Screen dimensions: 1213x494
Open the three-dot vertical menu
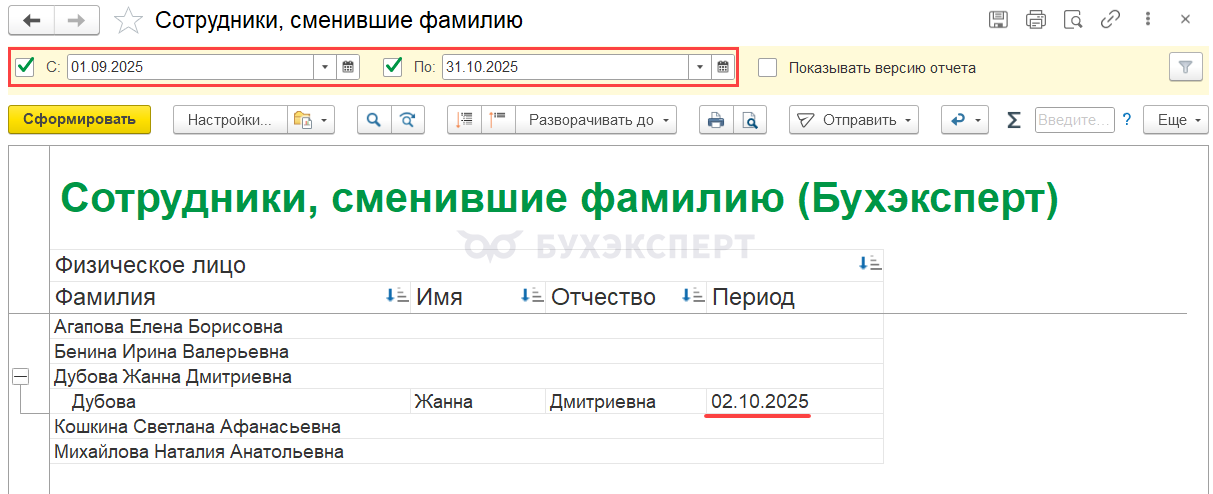[x=1146, y=20]
